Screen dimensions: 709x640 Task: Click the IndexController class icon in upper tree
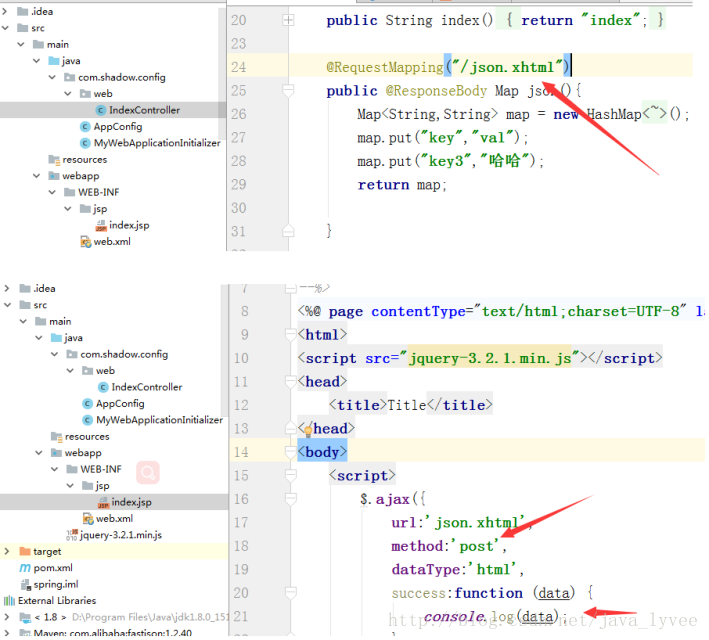point(101,110)
